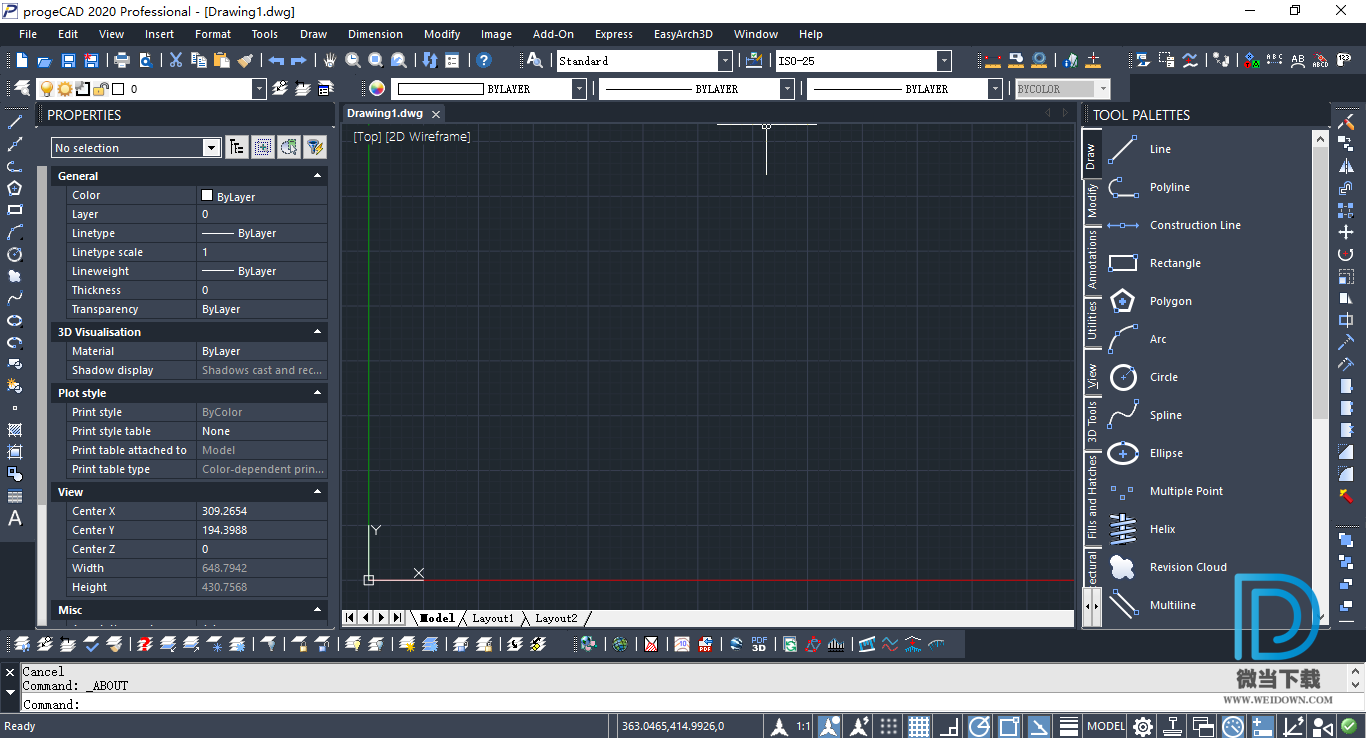The image size is (1366, 738).
Task: Toggle MODEL space button in status bar
Action: coord(1106,726)
